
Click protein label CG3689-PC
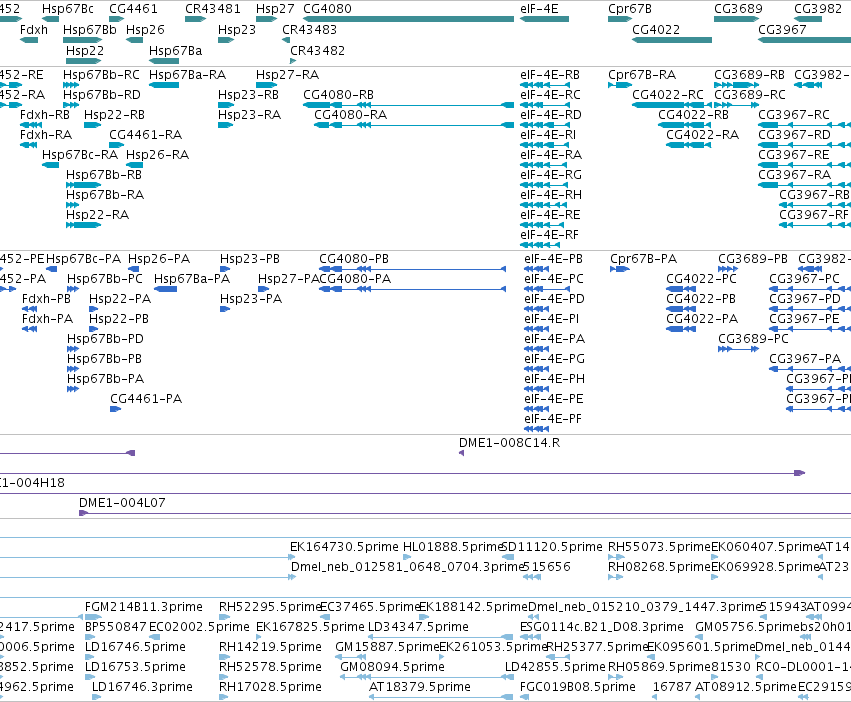tap(753, 339)
